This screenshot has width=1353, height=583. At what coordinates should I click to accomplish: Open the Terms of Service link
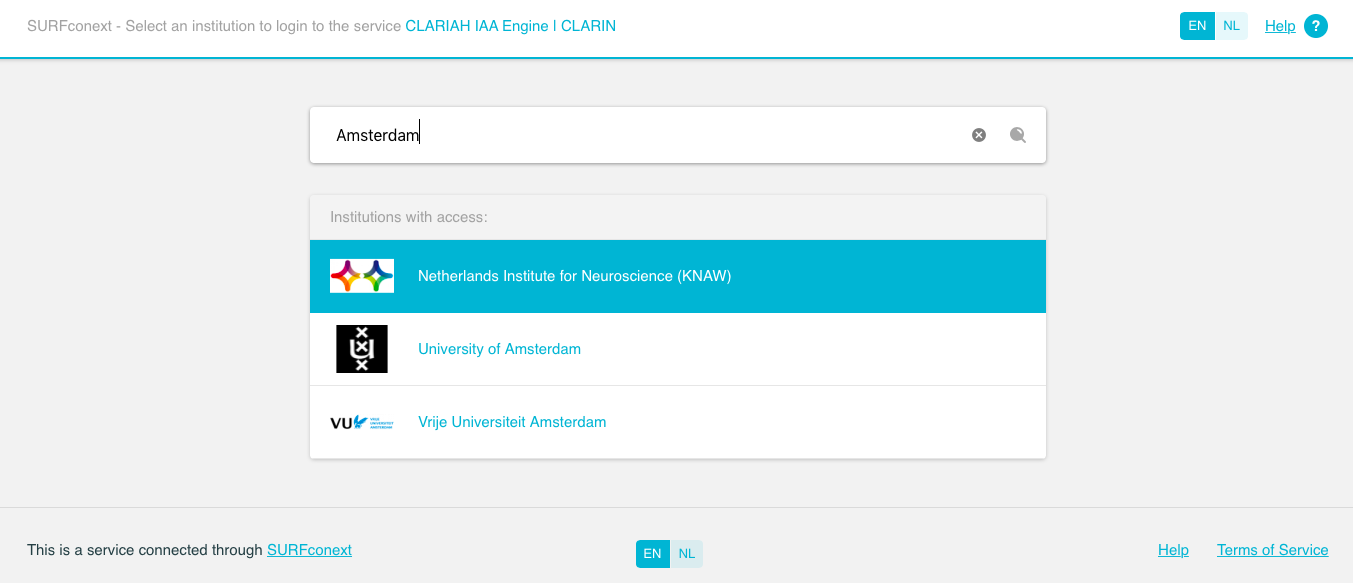pos(1272,550)
